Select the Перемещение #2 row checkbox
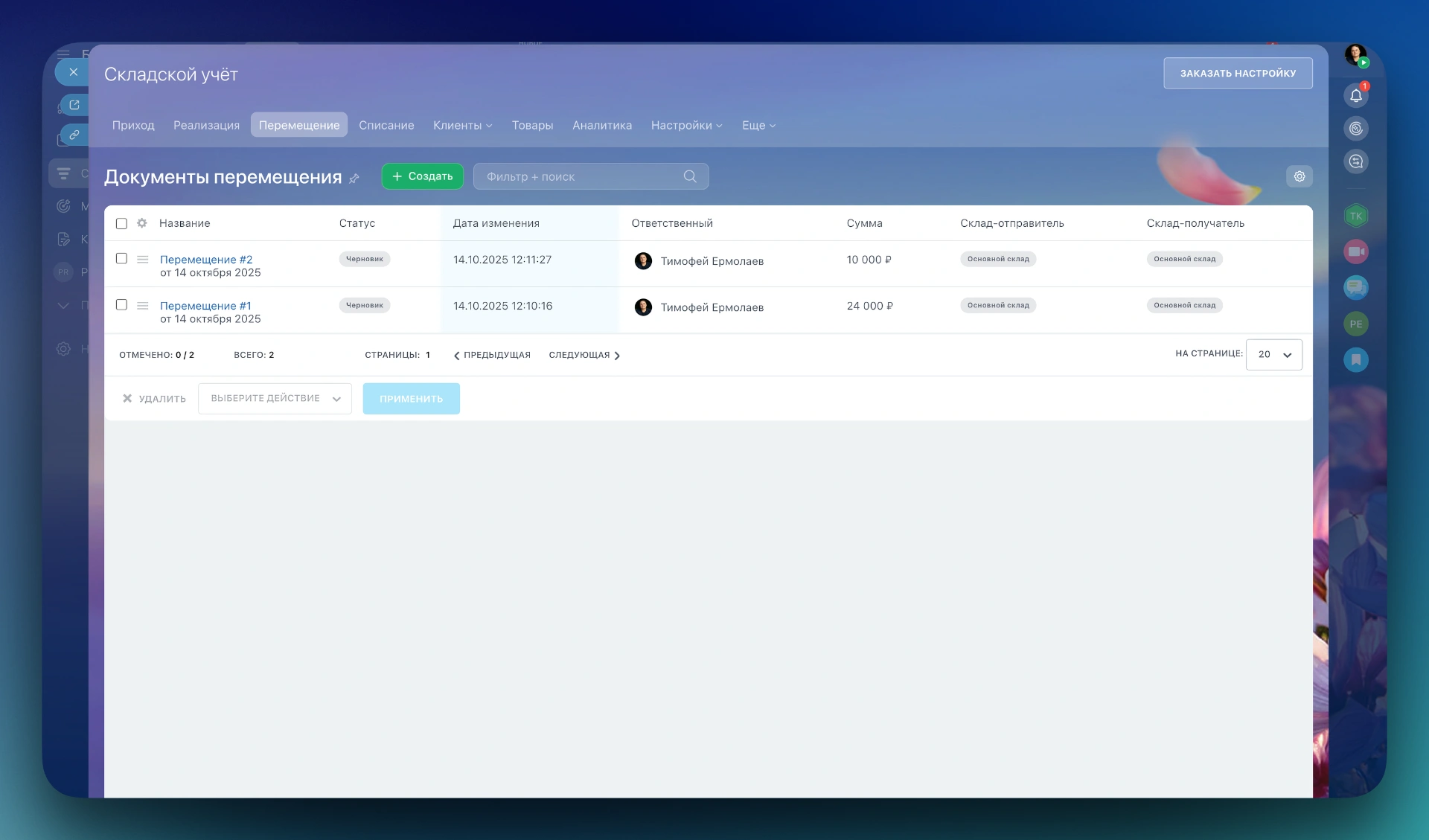The width and height of the screenshot is (1429, 840). pyautogui.click(x=121, y=259)
